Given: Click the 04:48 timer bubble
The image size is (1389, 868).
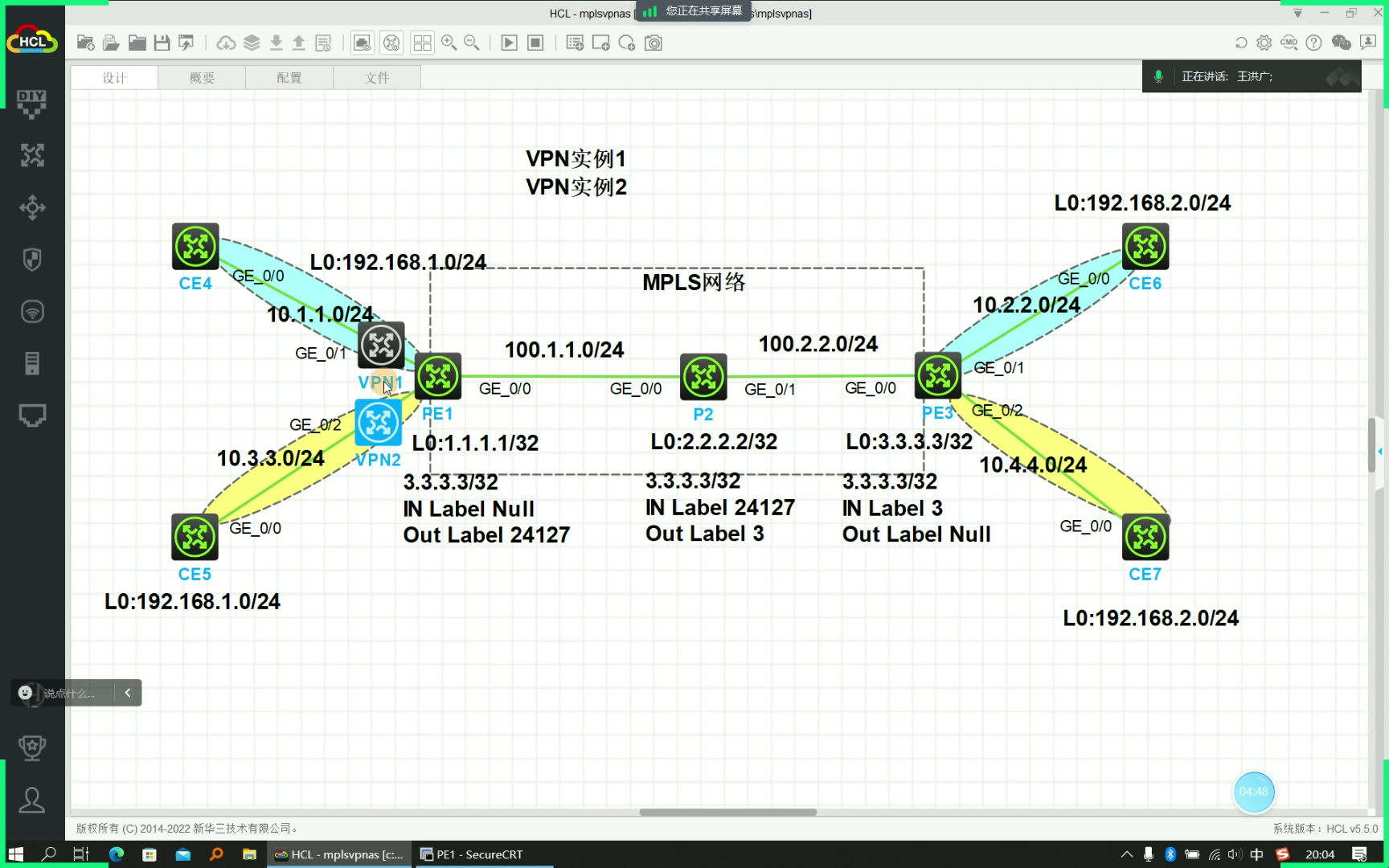Looking at the screenshot, I should pyautogui.click(x=1254, y=792).
